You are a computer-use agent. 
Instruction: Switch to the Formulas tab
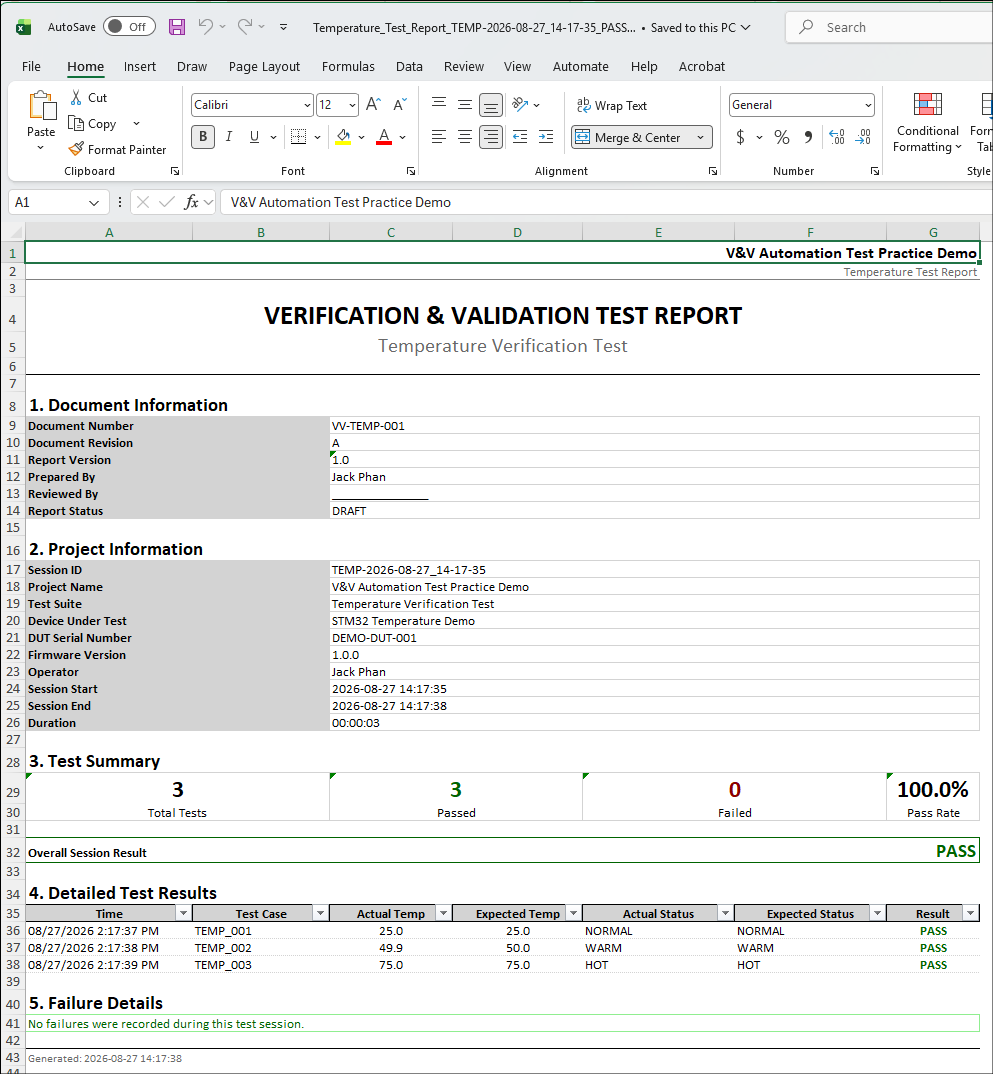click(348, 66)
